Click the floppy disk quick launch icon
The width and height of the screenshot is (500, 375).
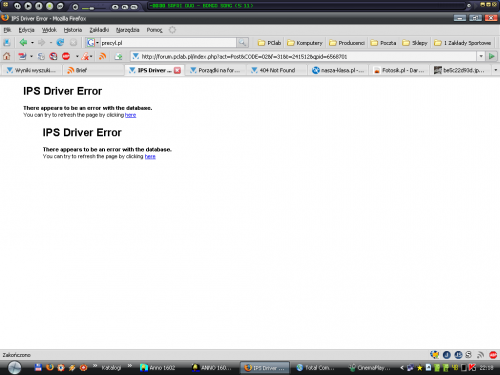(x=38, y=367)
